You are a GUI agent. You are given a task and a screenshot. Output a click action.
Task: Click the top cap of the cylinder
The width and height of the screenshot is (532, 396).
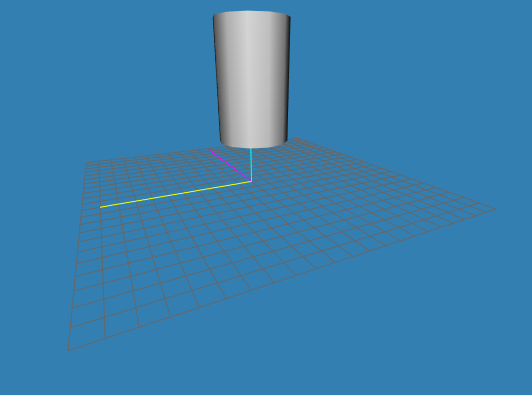point(251,13)
